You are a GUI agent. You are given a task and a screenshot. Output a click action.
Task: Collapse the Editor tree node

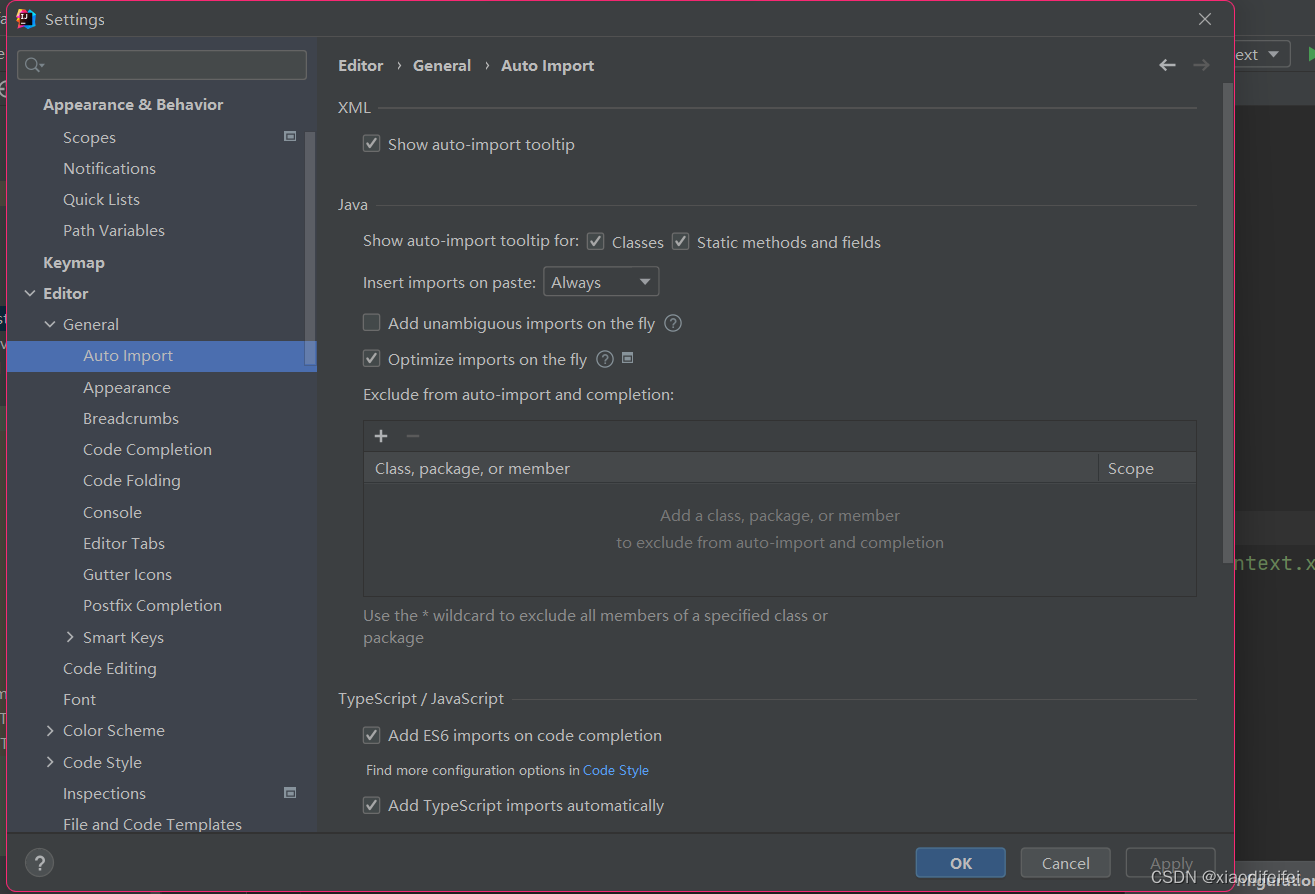click(29, 293)
